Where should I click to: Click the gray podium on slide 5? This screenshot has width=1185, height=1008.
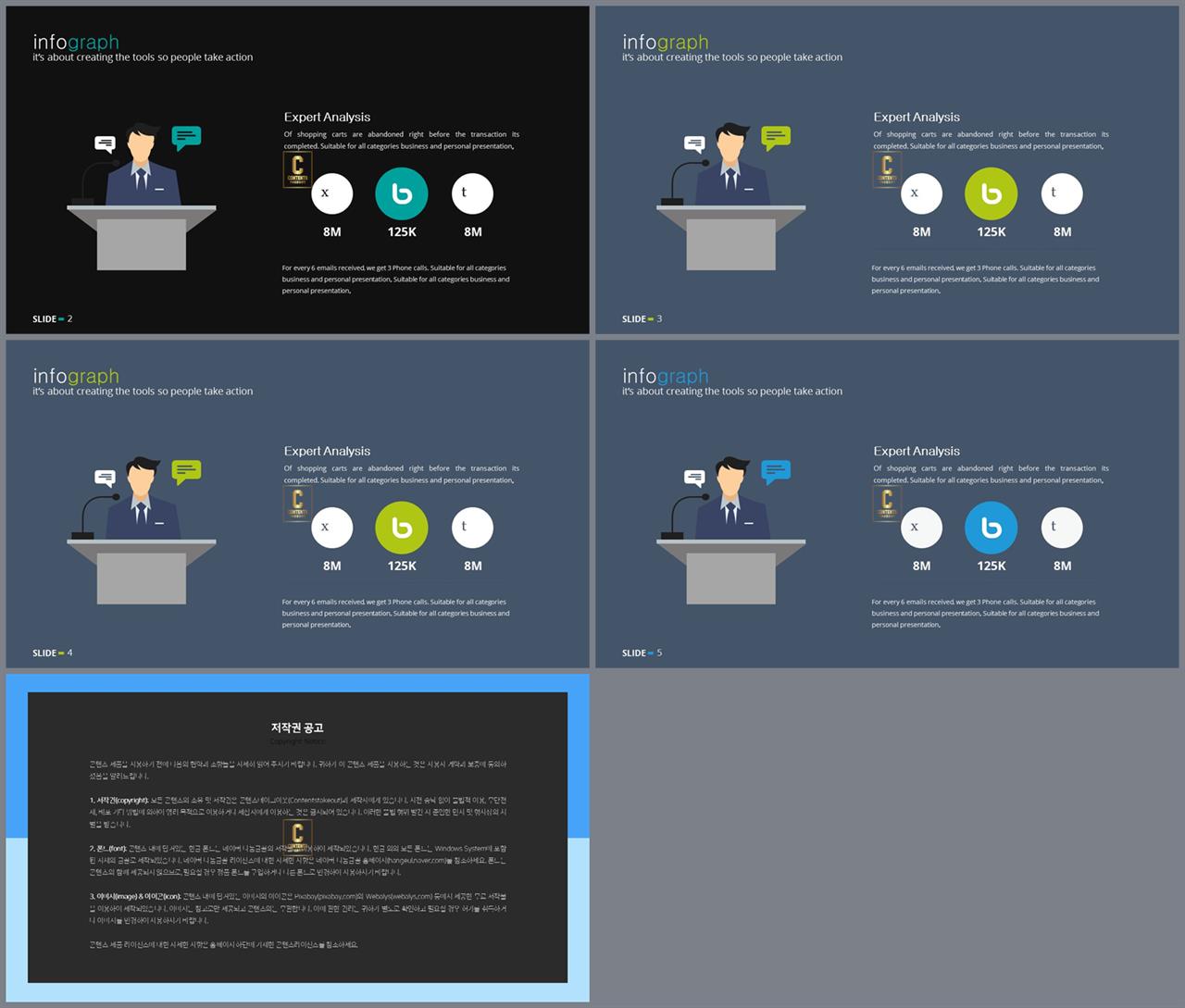pyautogui.click(x=731, y=572)
